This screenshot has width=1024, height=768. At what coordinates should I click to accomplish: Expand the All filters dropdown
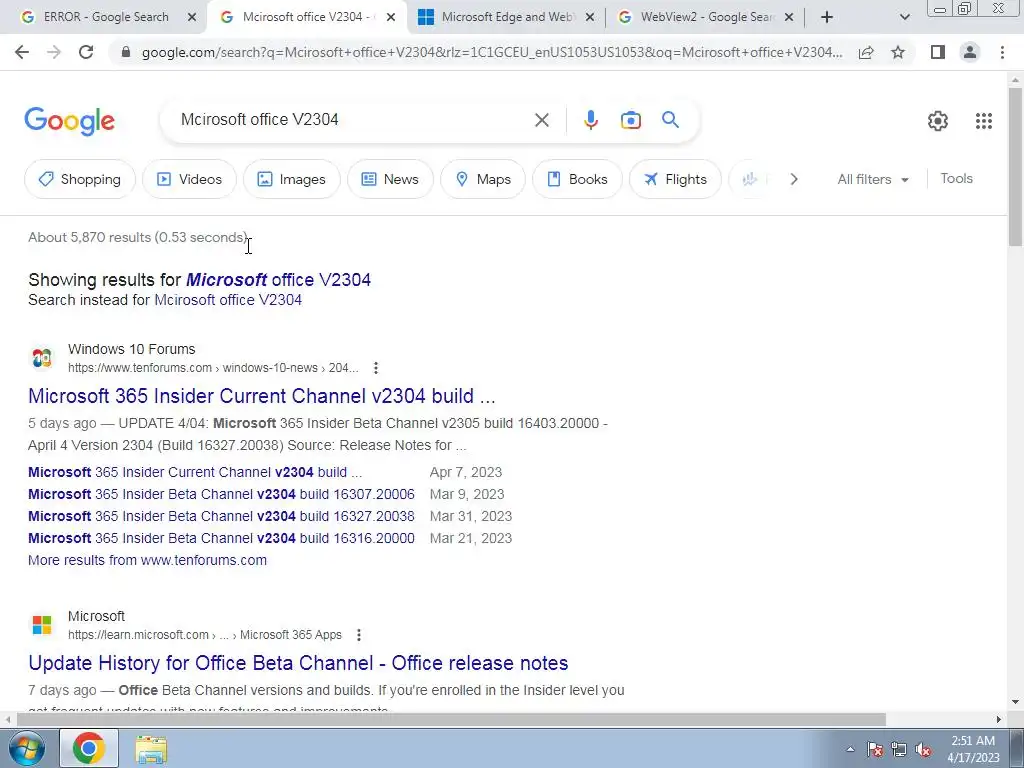tap(873, 179)
